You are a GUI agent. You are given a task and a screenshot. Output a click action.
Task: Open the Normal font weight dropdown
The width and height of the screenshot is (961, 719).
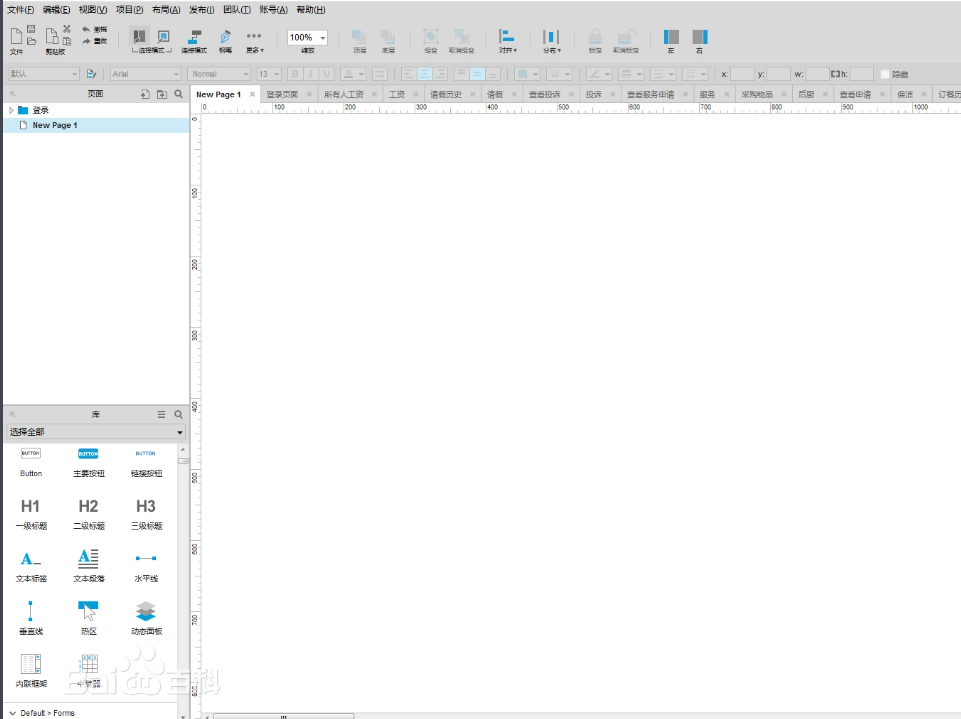point(219,74)
